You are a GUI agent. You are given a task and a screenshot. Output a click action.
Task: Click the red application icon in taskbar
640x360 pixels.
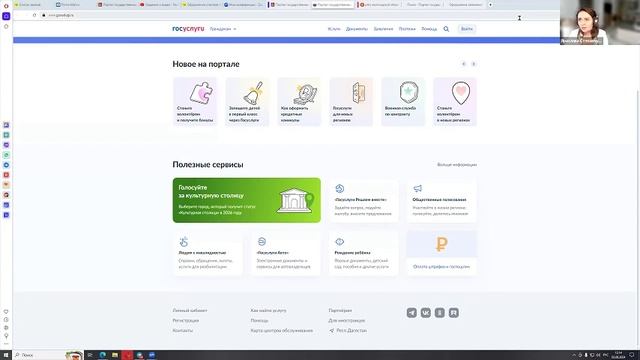click(x=127, y=355)
